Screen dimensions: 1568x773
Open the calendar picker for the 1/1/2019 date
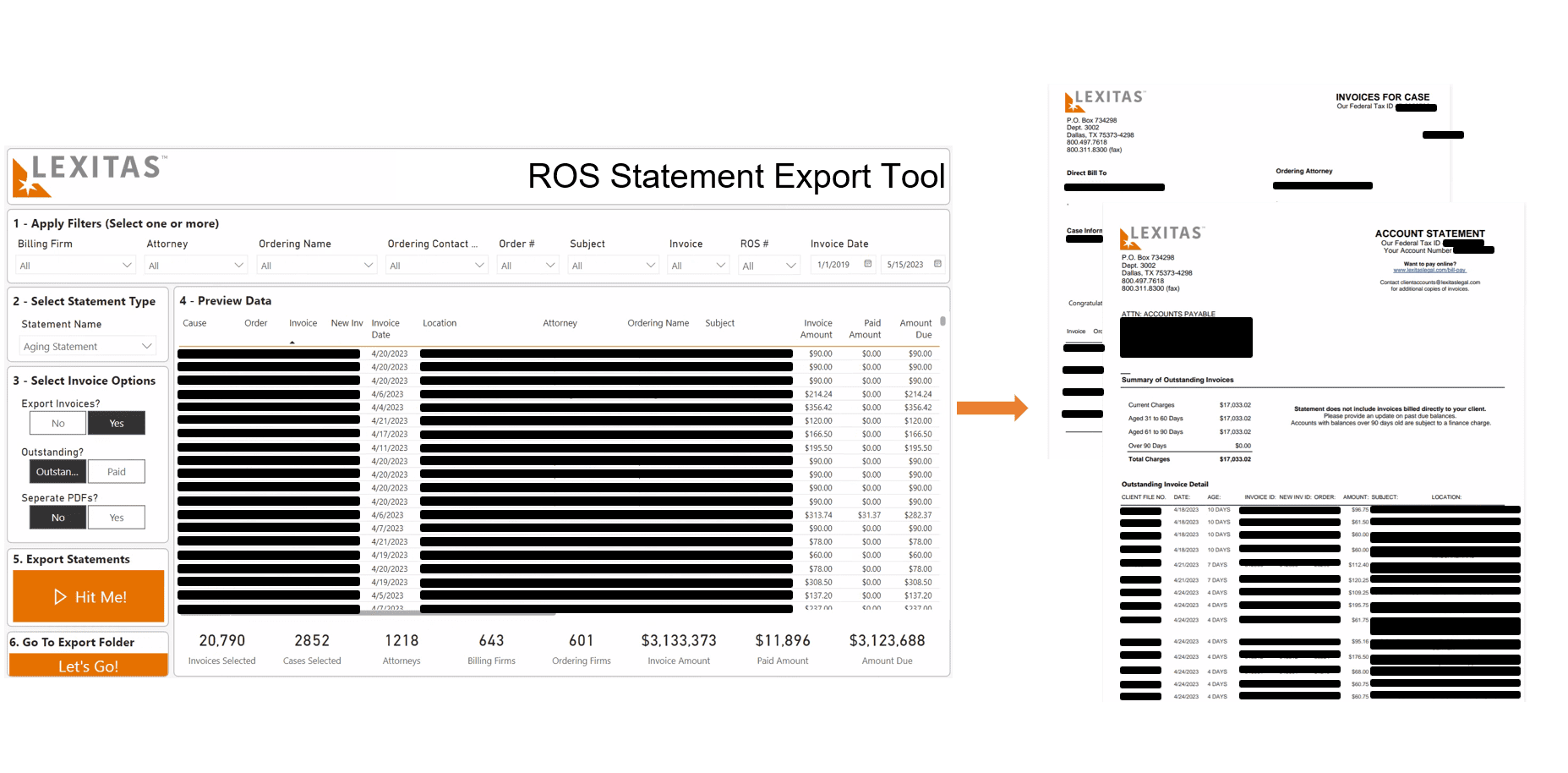coord(868,265)
